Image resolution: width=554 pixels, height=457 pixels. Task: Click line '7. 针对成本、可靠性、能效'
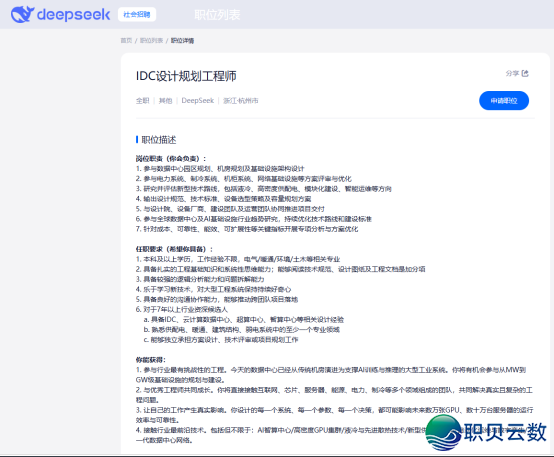click(247, 229)
